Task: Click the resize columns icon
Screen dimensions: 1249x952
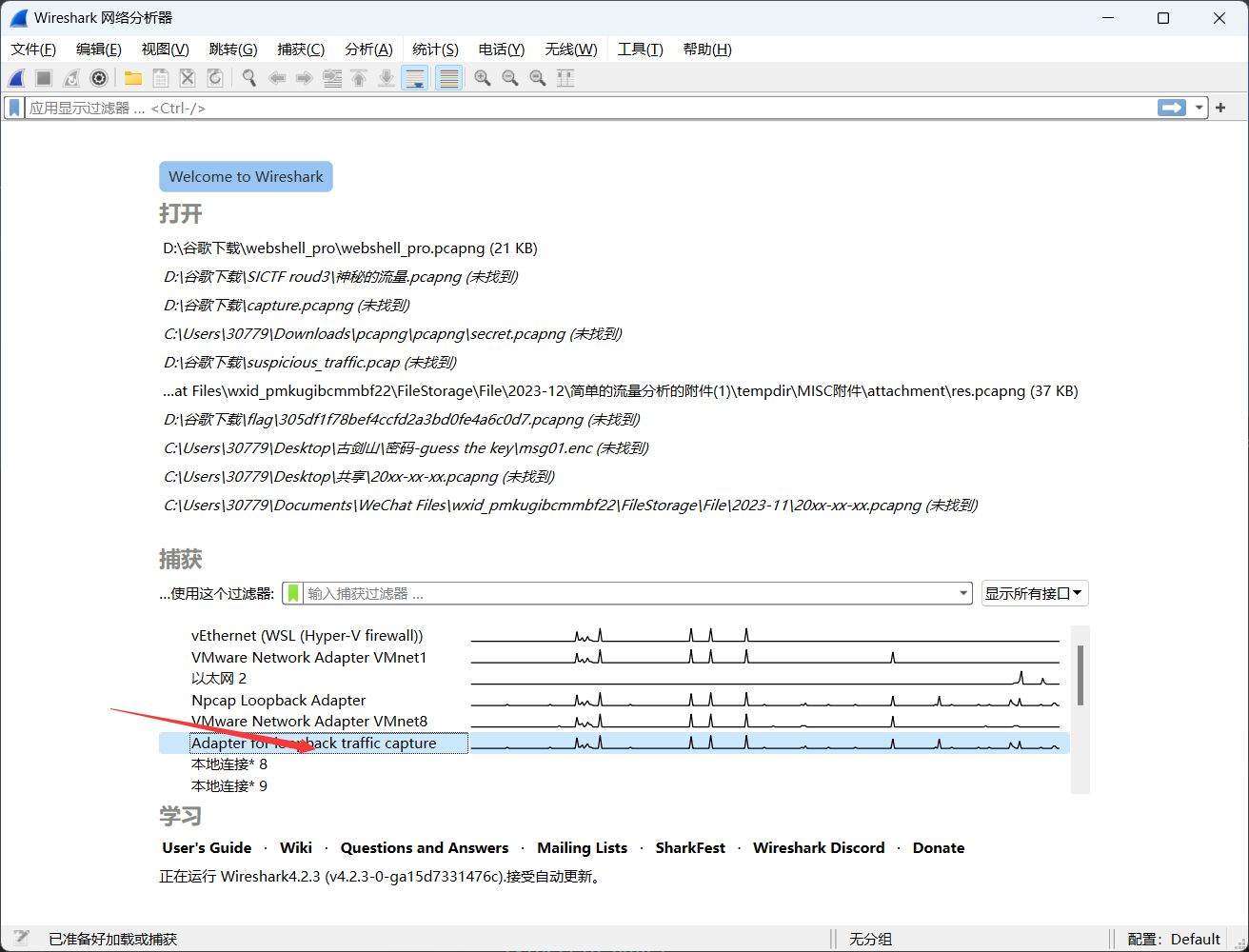Action: [565, 78]
